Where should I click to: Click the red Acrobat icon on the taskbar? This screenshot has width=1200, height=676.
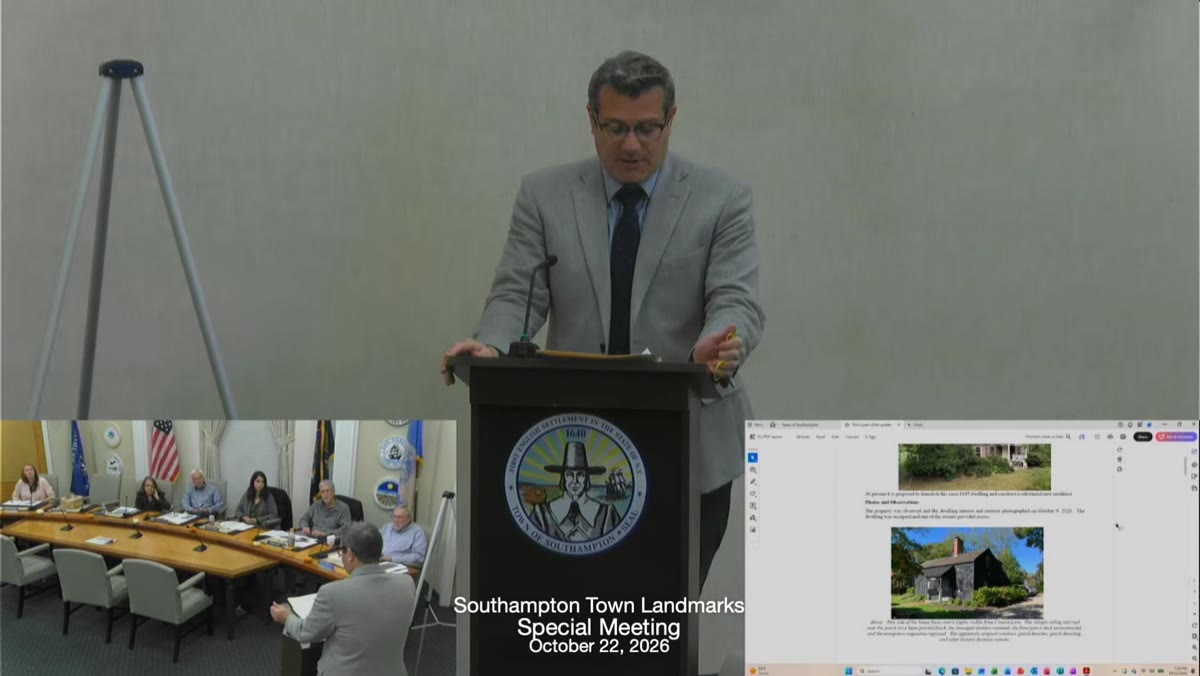coord(1086,670)
